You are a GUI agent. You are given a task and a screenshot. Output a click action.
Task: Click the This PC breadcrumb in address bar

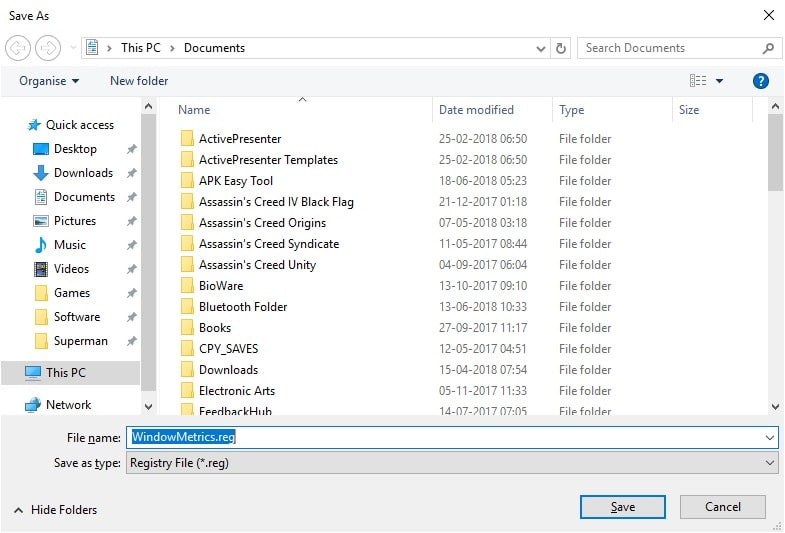click(141, 48)
